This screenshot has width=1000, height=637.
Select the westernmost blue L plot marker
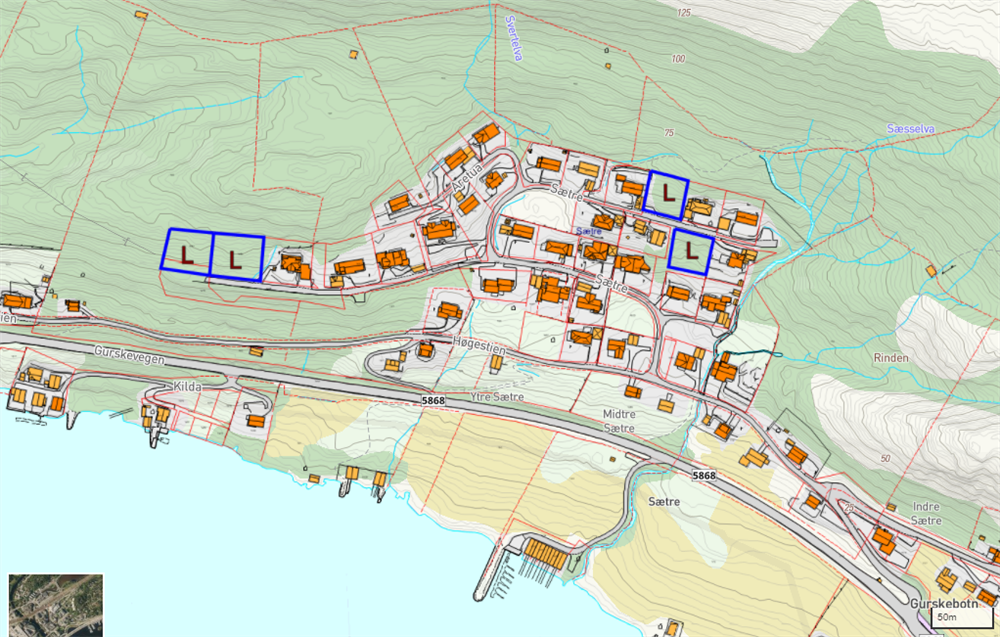point(186,251)
